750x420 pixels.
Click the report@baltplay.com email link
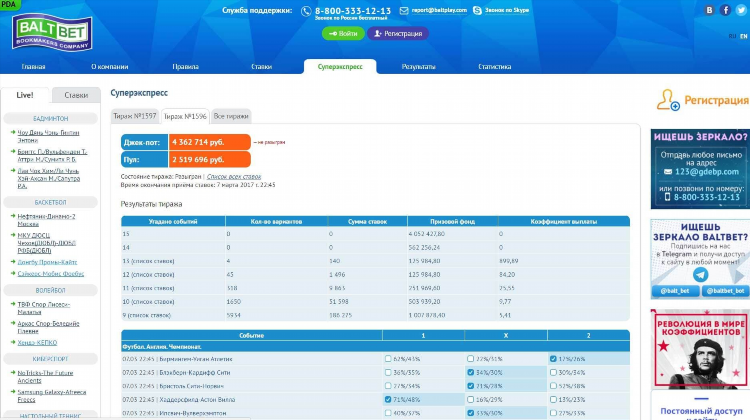pos(439,10)
